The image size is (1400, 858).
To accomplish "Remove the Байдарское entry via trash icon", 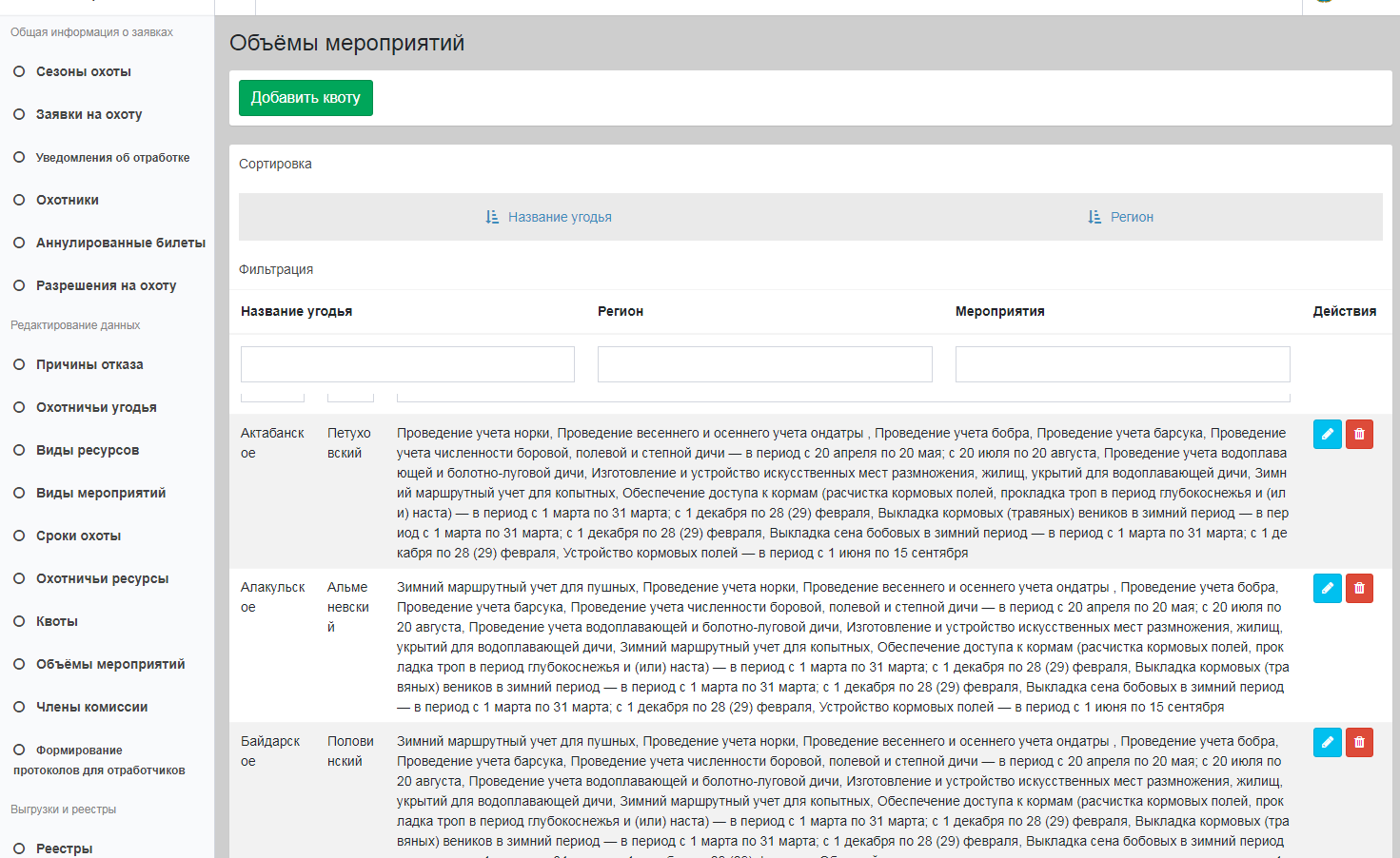I will [x=1359, y=742].
